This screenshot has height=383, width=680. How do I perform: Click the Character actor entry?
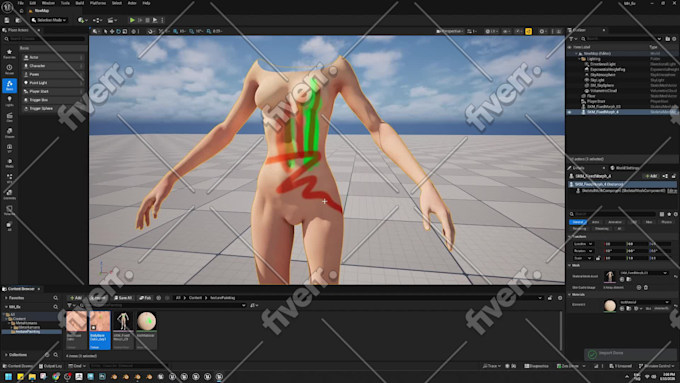52,66
